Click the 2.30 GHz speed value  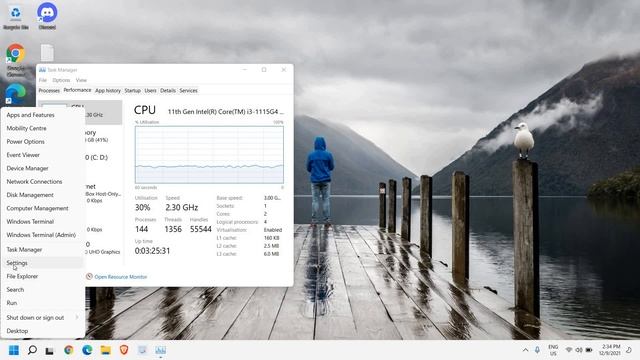point(182,207)
